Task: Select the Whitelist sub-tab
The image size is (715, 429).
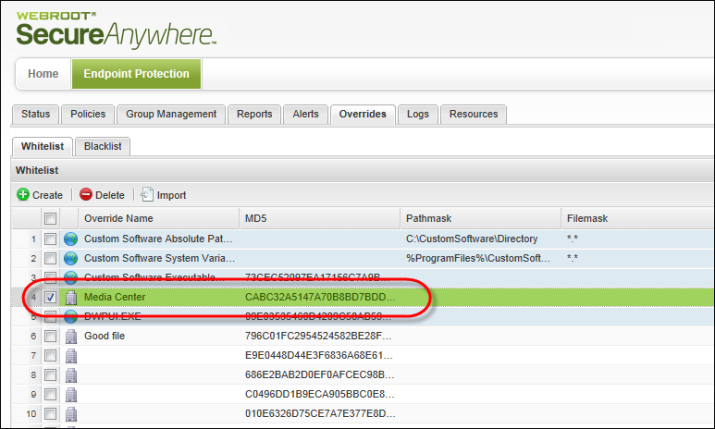Action: click(x=42, y=146)
